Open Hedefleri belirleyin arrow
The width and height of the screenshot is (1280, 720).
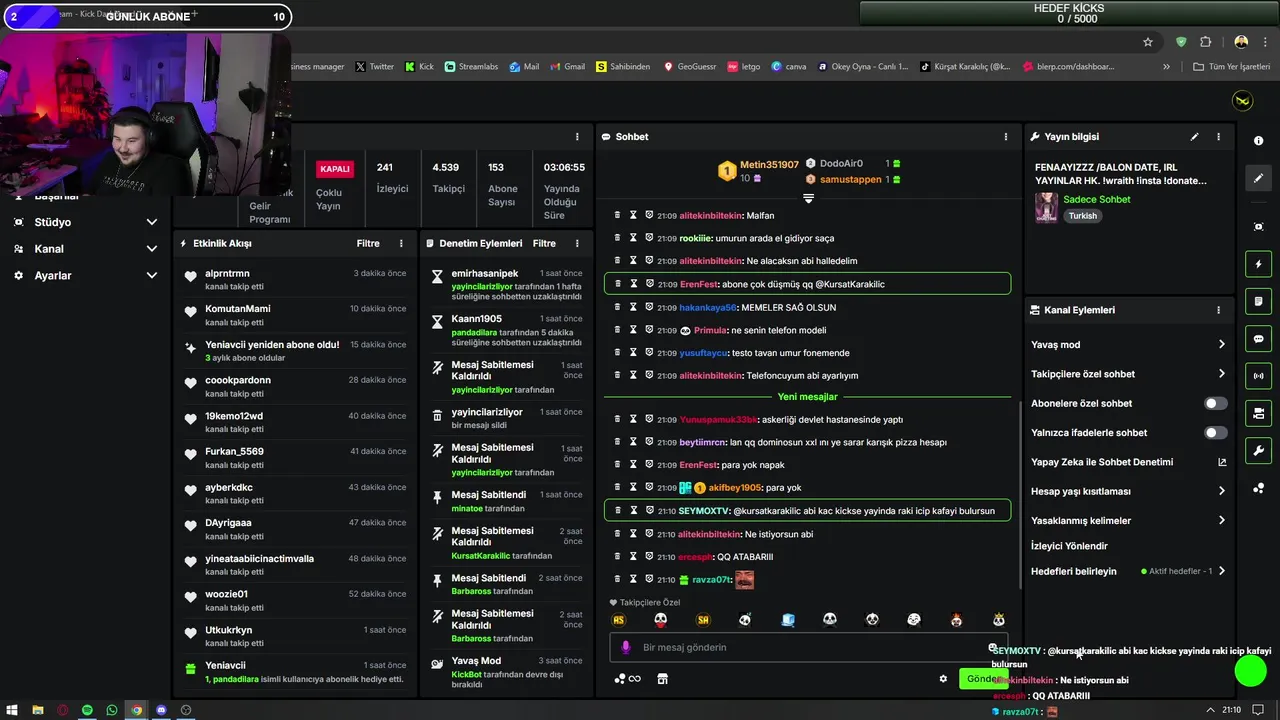(1221, 571)
